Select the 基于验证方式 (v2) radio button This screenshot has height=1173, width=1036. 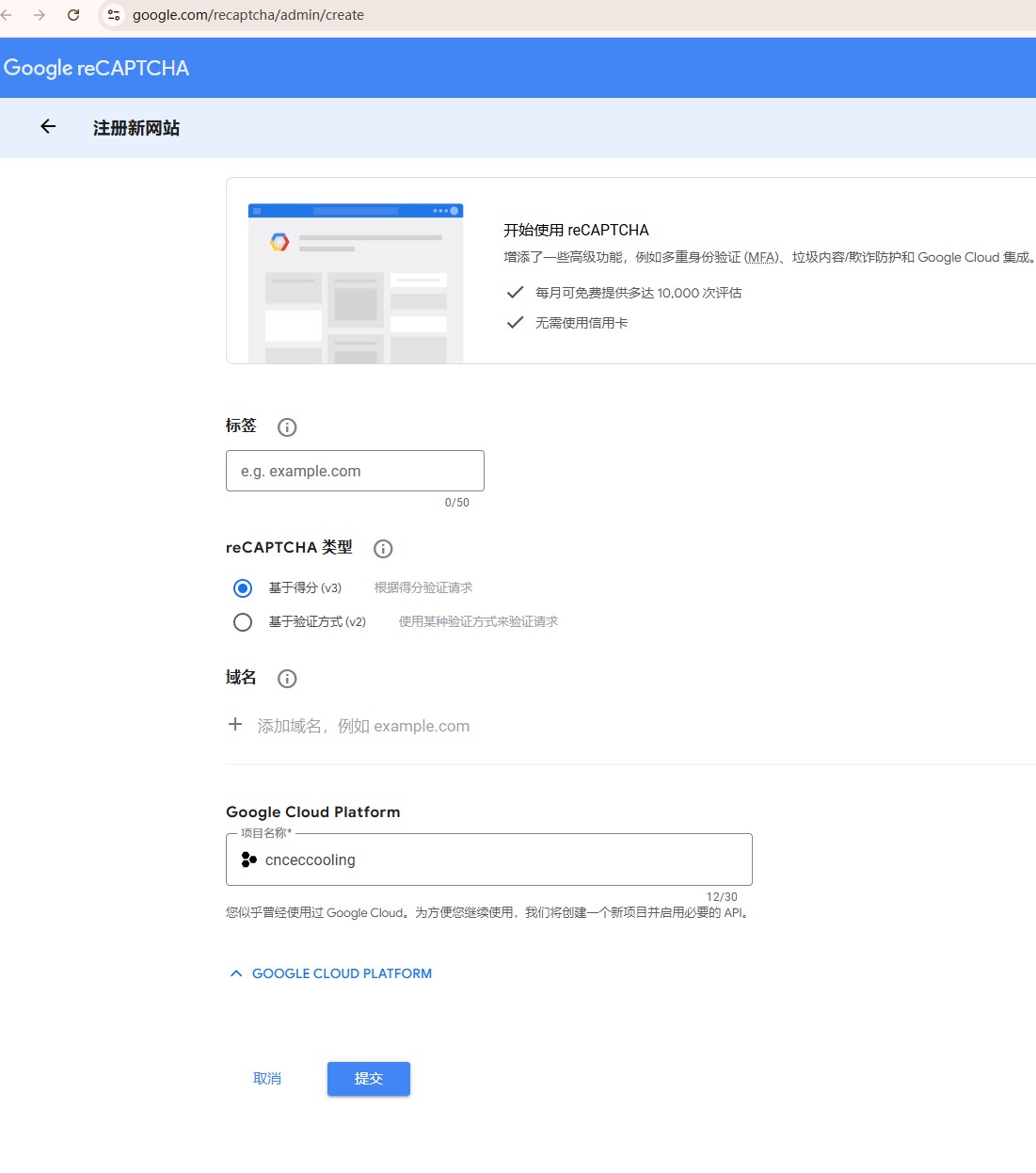coord(243,621)
